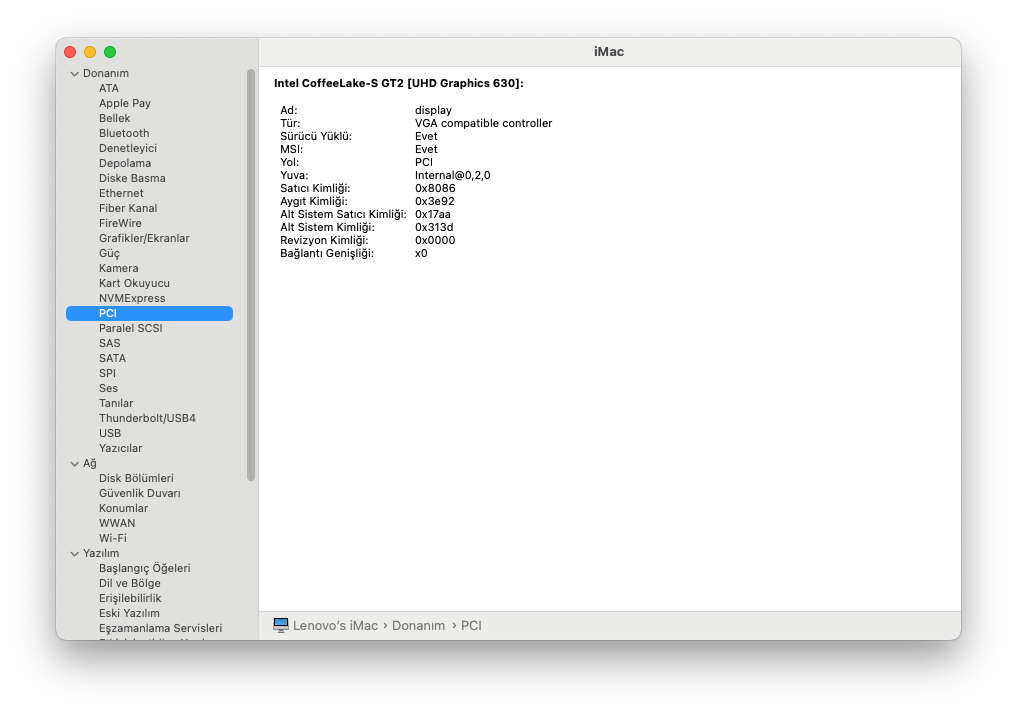The width and height of the screenshot is (1017, 714).
Task: Select Wi-Fi item
Action: (x=113, y=538)
